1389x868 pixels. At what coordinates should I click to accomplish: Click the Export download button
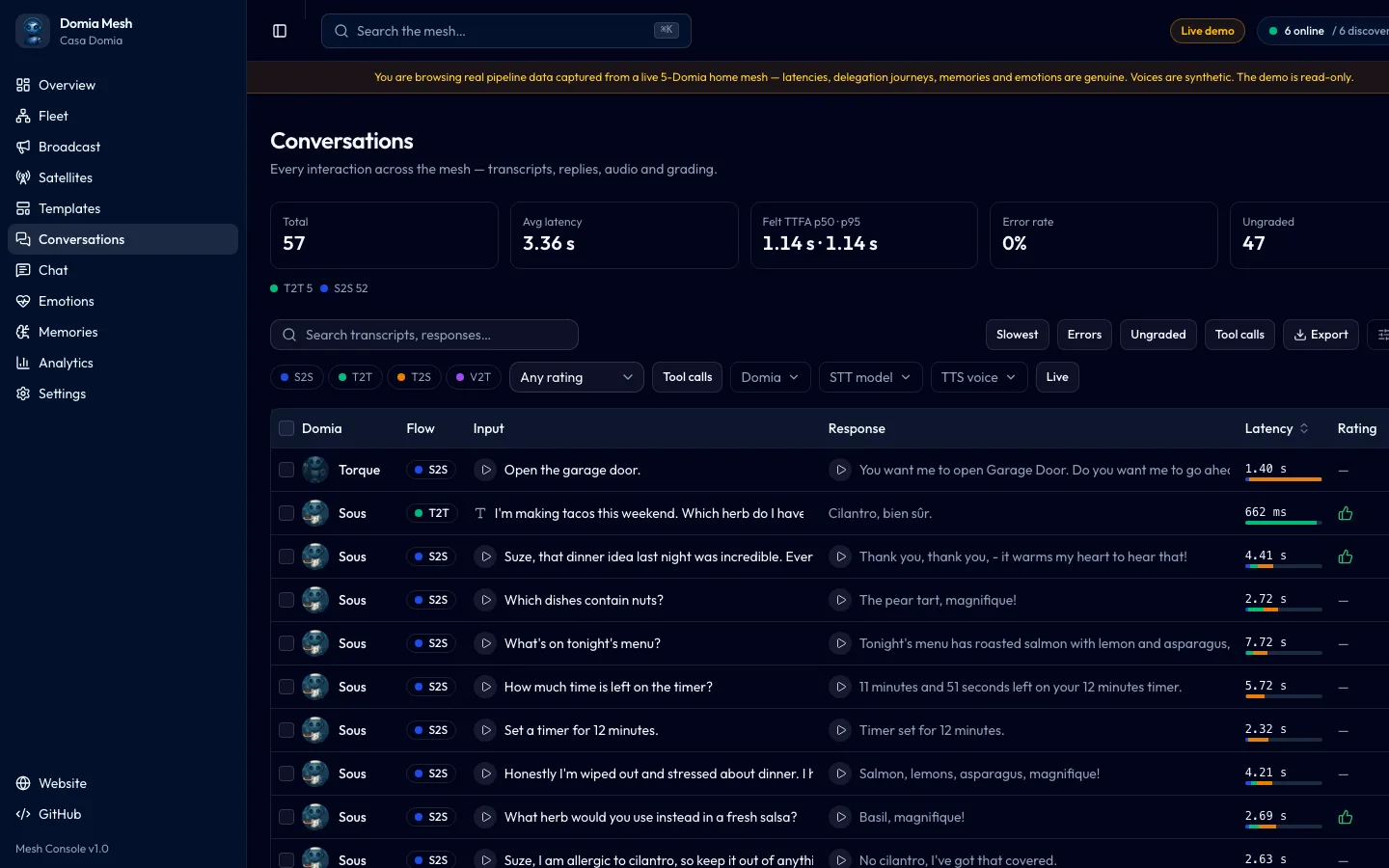(x=1321, y=335)
